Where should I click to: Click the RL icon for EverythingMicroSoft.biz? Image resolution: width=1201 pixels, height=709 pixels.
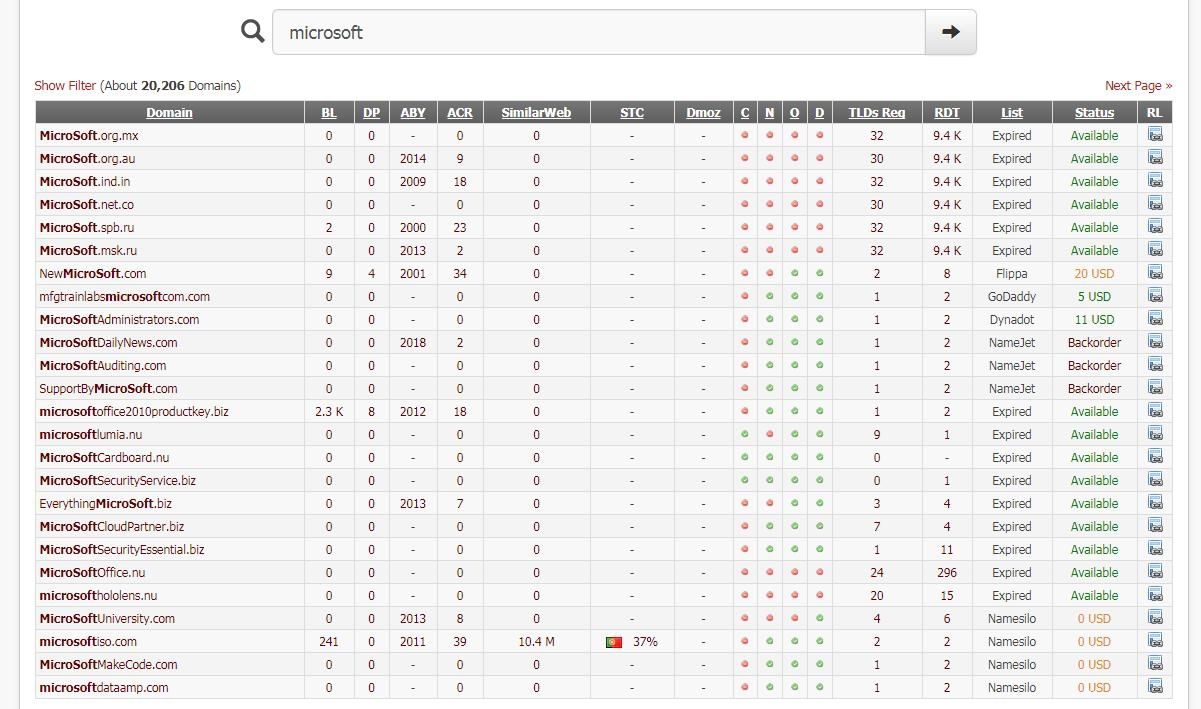pos(1155,503)
